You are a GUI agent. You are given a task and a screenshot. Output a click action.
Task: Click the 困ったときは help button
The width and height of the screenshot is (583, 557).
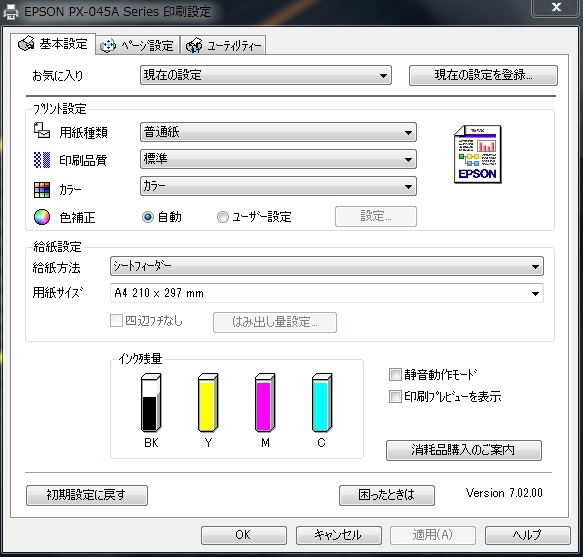(387, 495)
